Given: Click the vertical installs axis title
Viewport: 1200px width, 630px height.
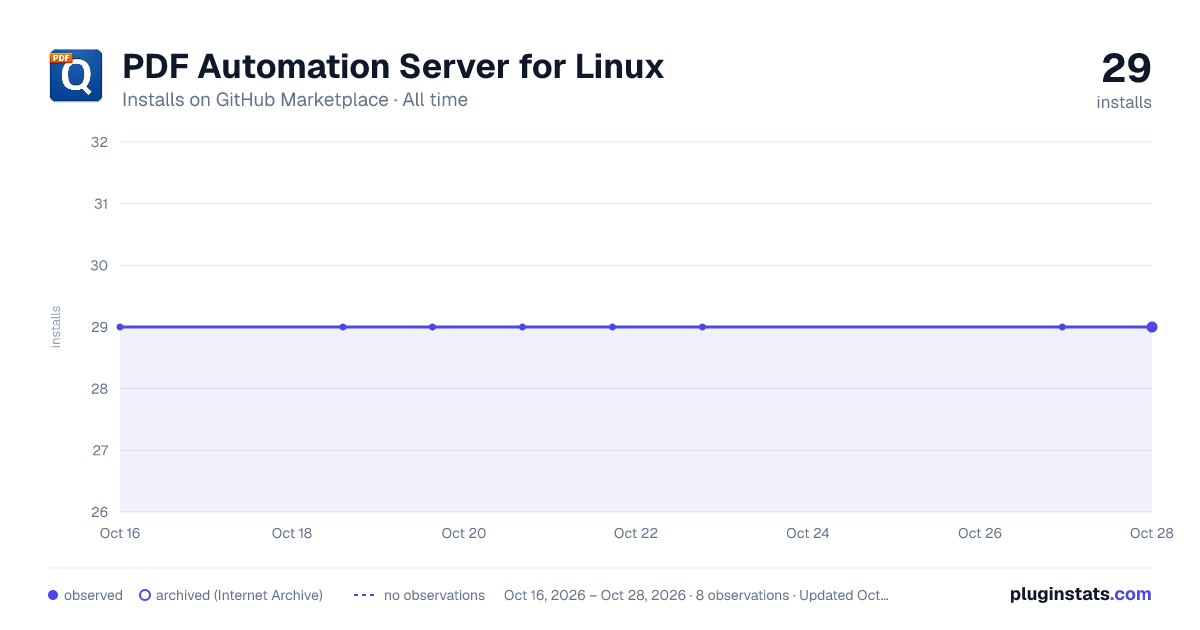Looking at the screenshot, I should coord(56,327).
